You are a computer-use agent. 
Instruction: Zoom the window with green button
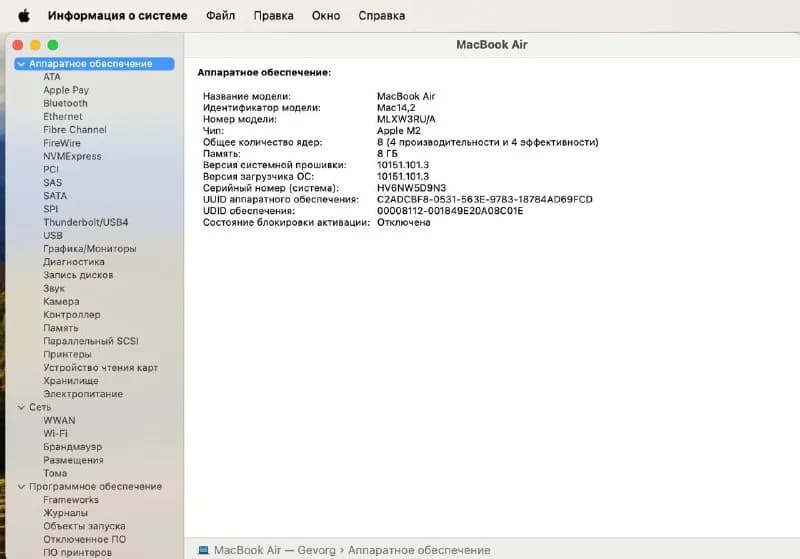53,45
